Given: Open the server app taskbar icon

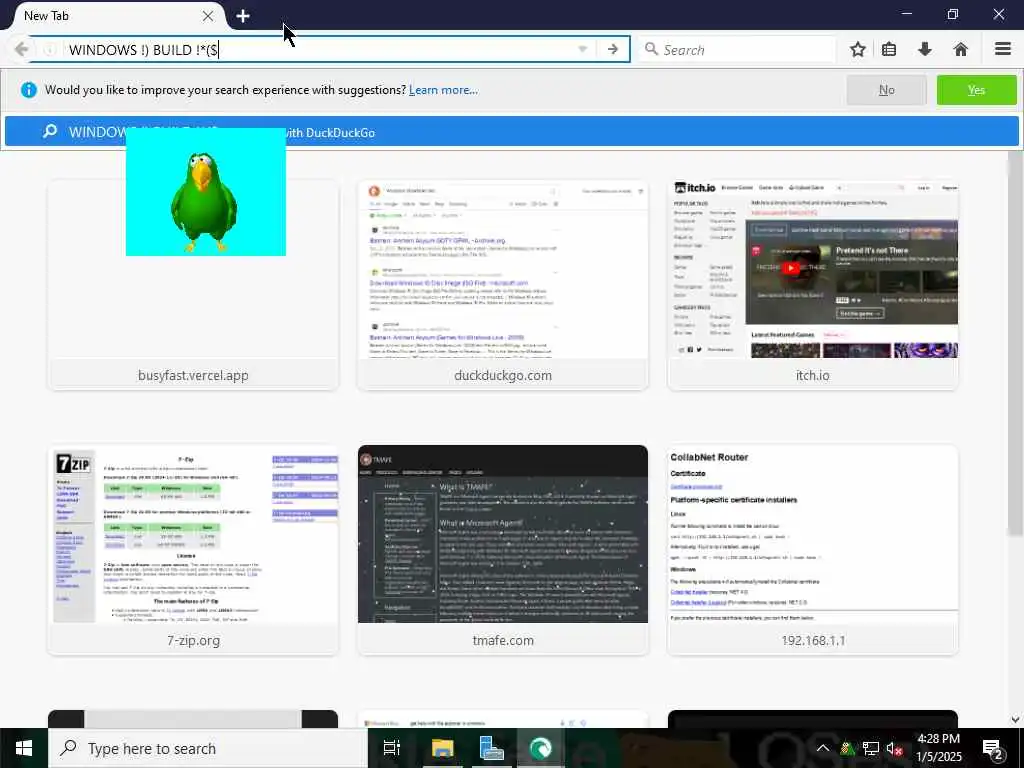Looking at the screenshot, I should 491,748.
